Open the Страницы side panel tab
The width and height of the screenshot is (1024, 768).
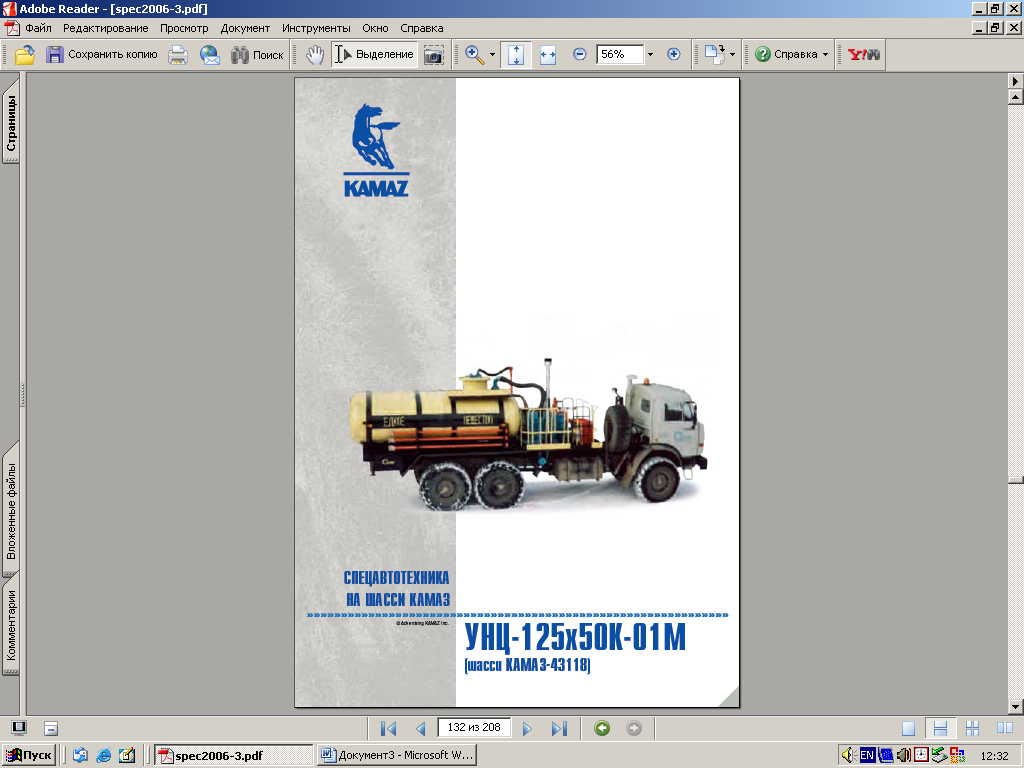[11, 120]
